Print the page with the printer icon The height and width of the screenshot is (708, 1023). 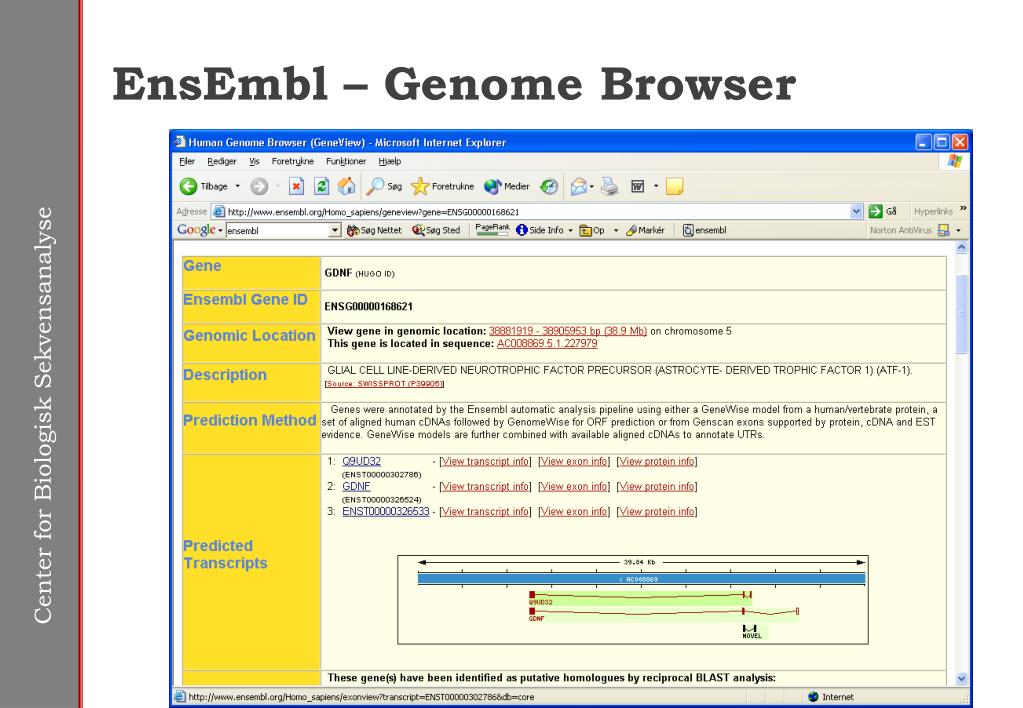[609, 187]
